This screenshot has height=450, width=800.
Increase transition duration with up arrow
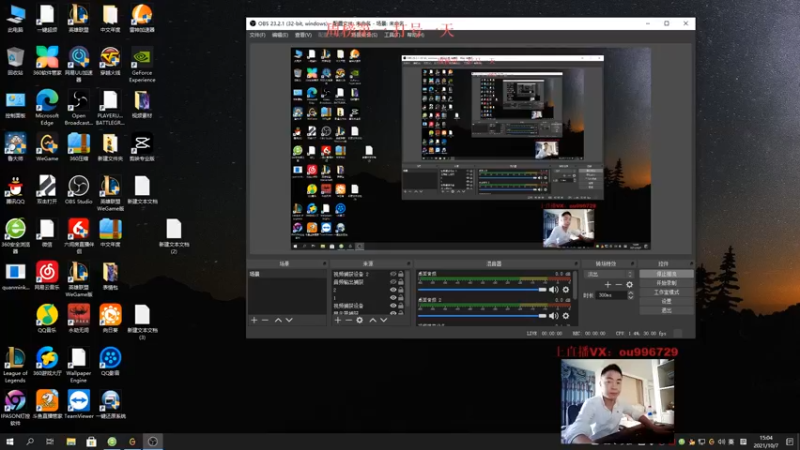click(631, 293)
